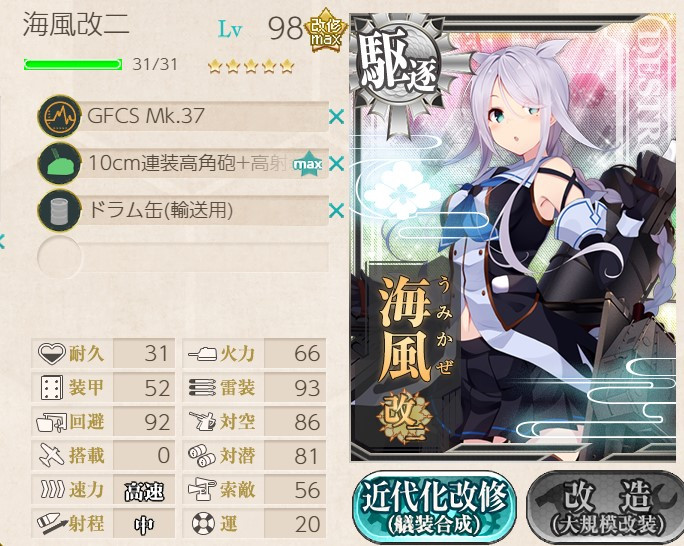Click the drum canister equipment icon
The height and width of the screenshot is (546, 684).
tap(59, 211)
